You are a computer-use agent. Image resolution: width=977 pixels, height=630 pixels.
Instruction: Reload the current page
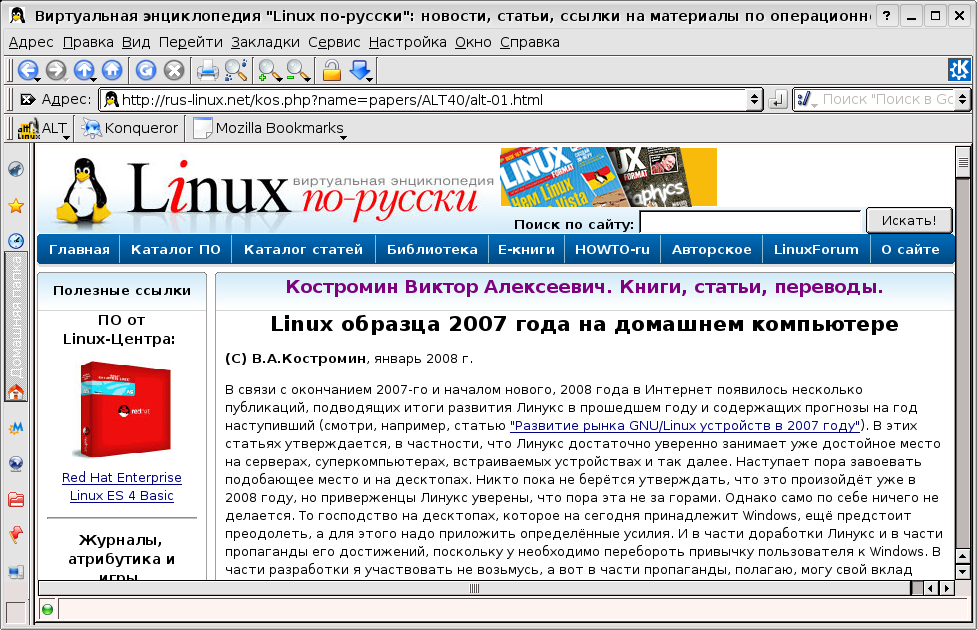point(146,70)
